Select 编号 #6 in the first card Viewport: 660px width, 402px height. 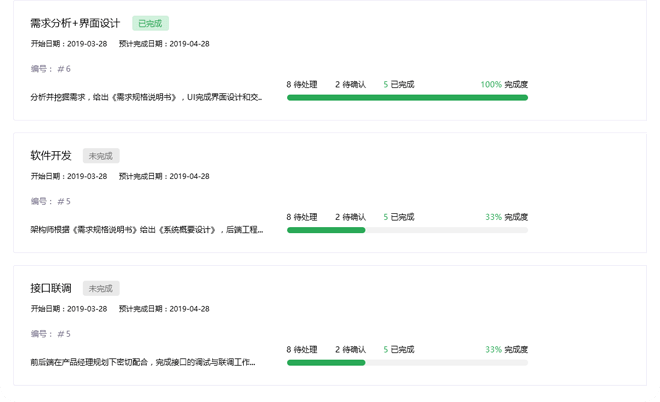click(51, 69)
